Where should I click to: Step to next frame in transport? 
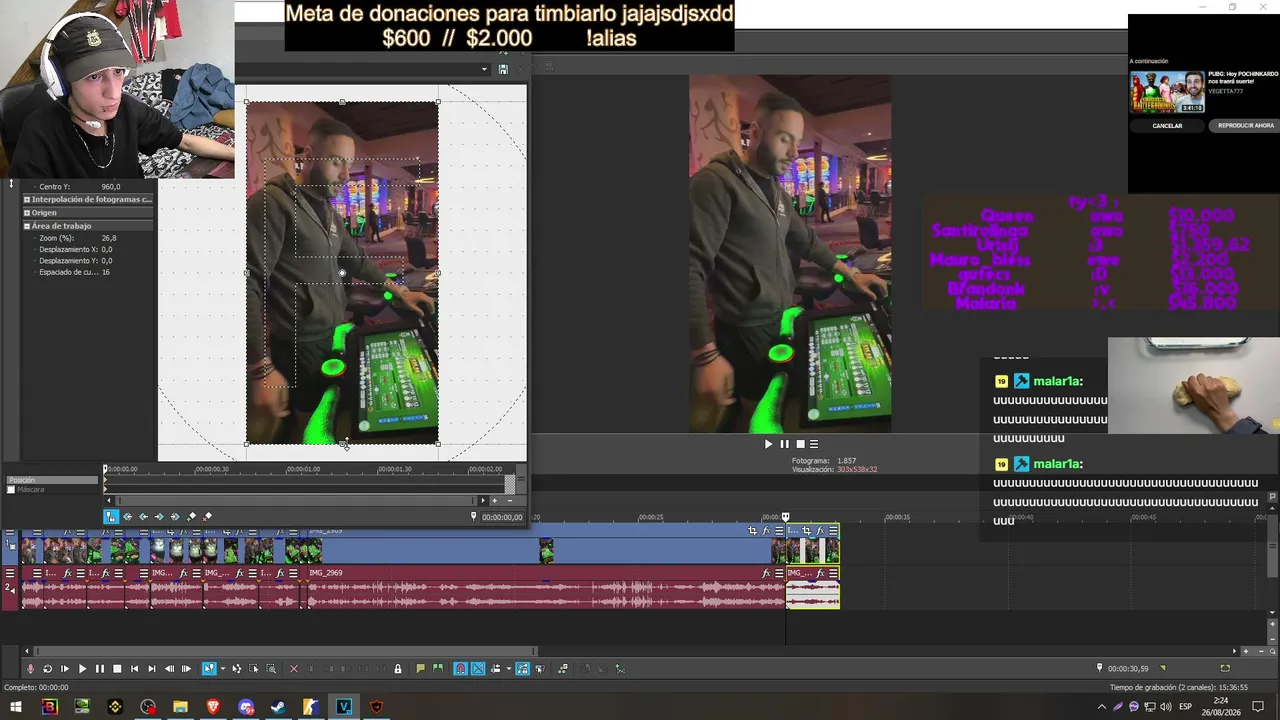tap(186, 669)
